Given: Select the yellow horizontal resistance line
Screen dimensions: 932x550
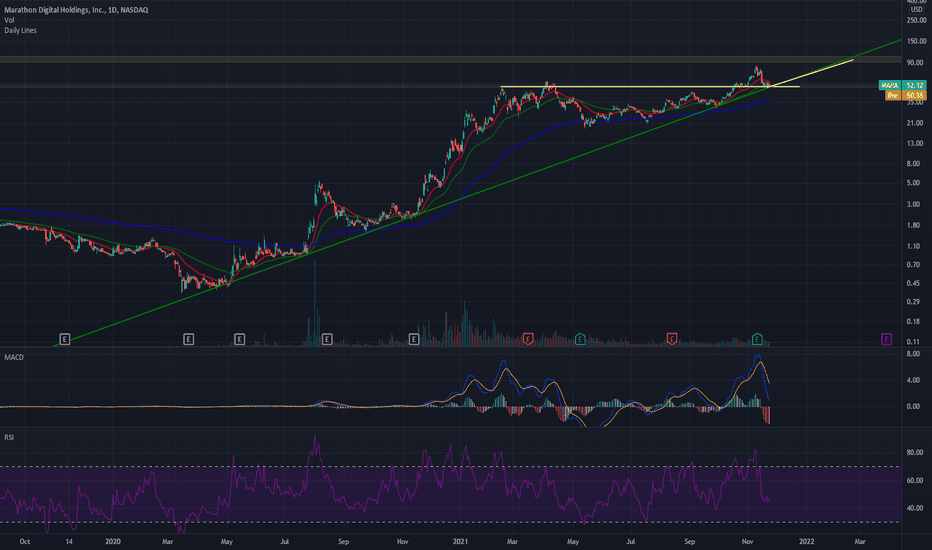Looking at the screenshot, I should [650, 87].
